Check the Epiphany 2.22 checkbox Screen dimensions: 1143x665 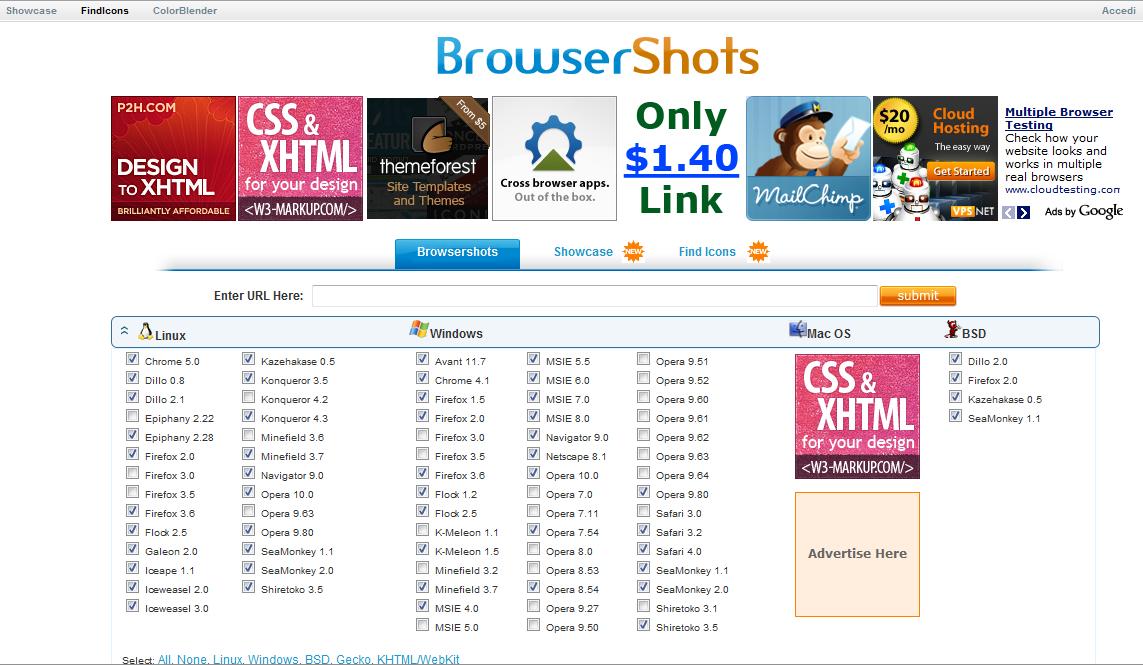tap(132, 416)
